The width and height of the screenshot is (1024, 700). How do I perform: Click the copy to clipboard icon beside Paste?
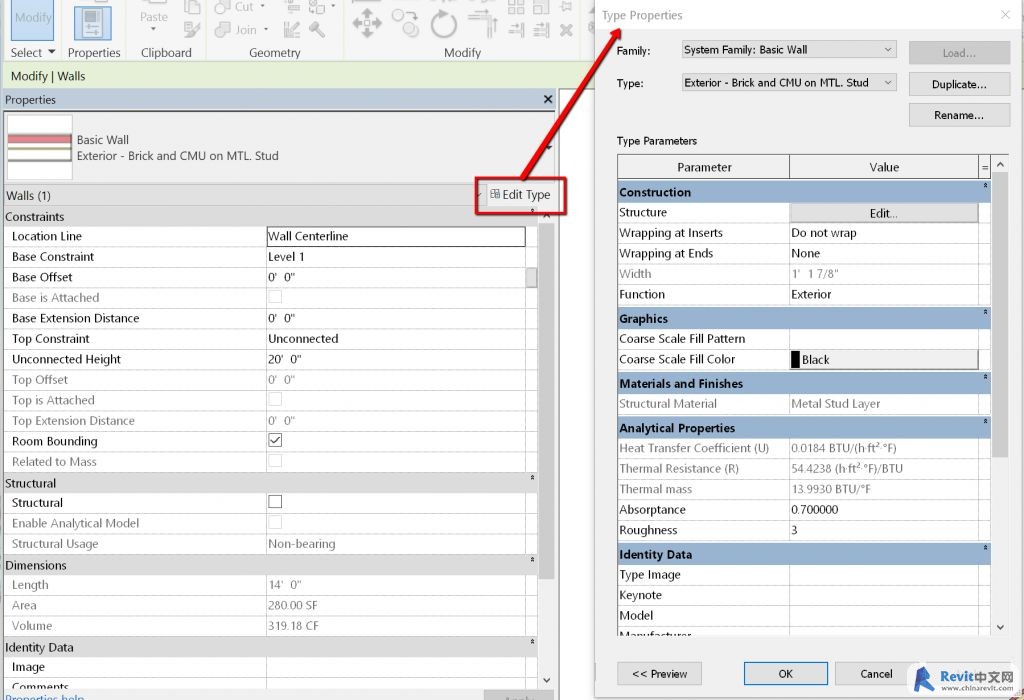[x=191, y=7]
